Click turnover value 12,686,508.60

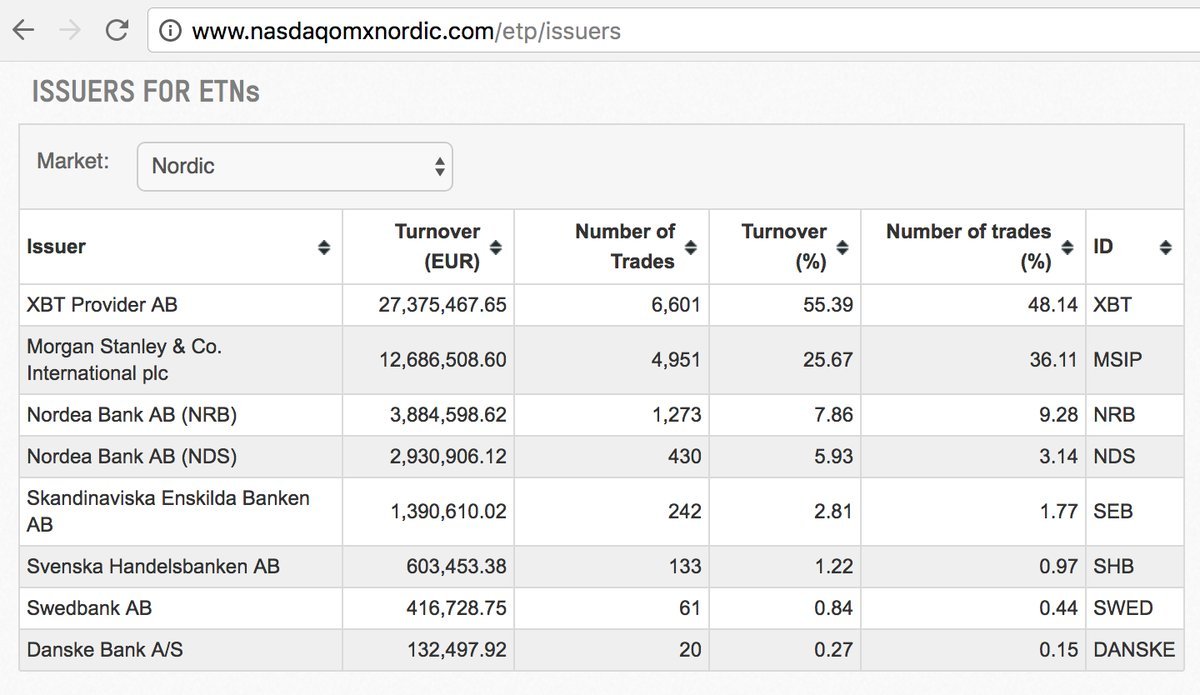pyautogui.click(x=442, y=360)
